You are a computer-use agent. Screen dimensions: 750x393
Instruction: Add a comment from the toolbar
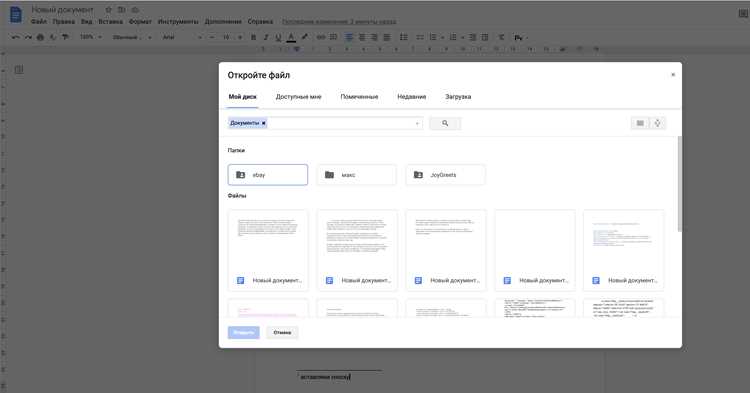(333, 37)
